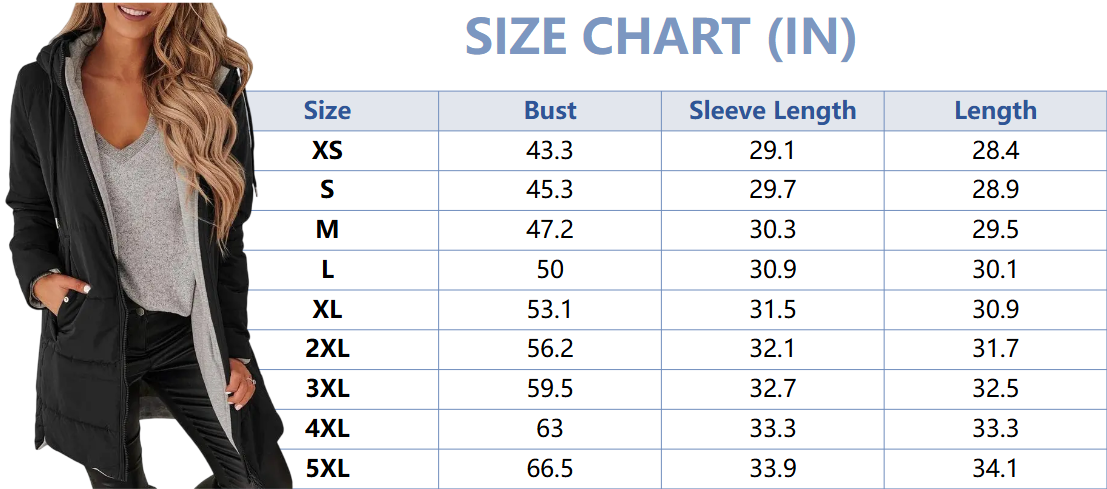Select the 34.1 length cell
The height and width of the screenshot is (489, 1107).
coord(995,468)
